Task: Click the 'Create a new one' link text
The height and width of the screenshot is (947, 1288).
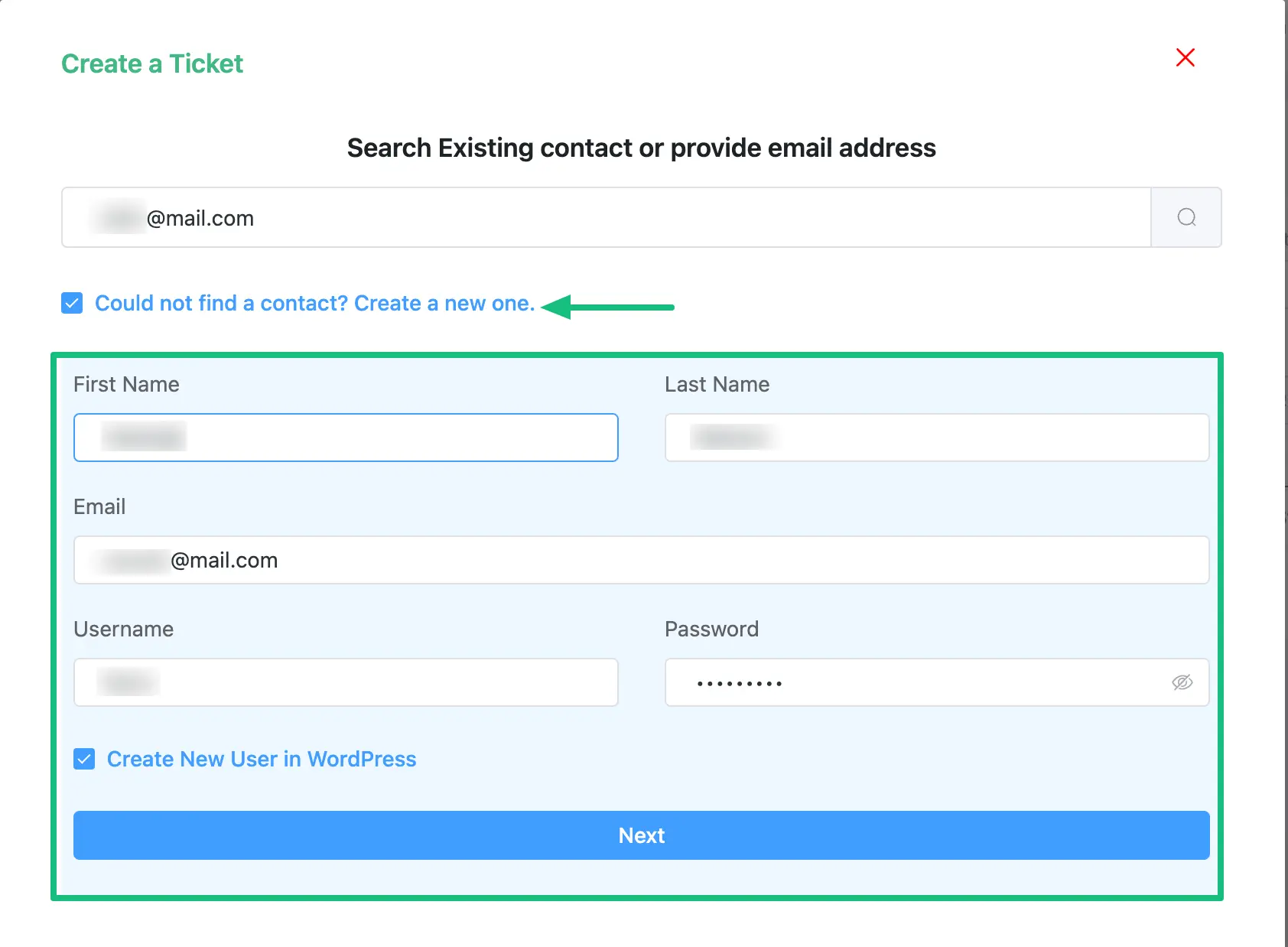Action: 444,303
